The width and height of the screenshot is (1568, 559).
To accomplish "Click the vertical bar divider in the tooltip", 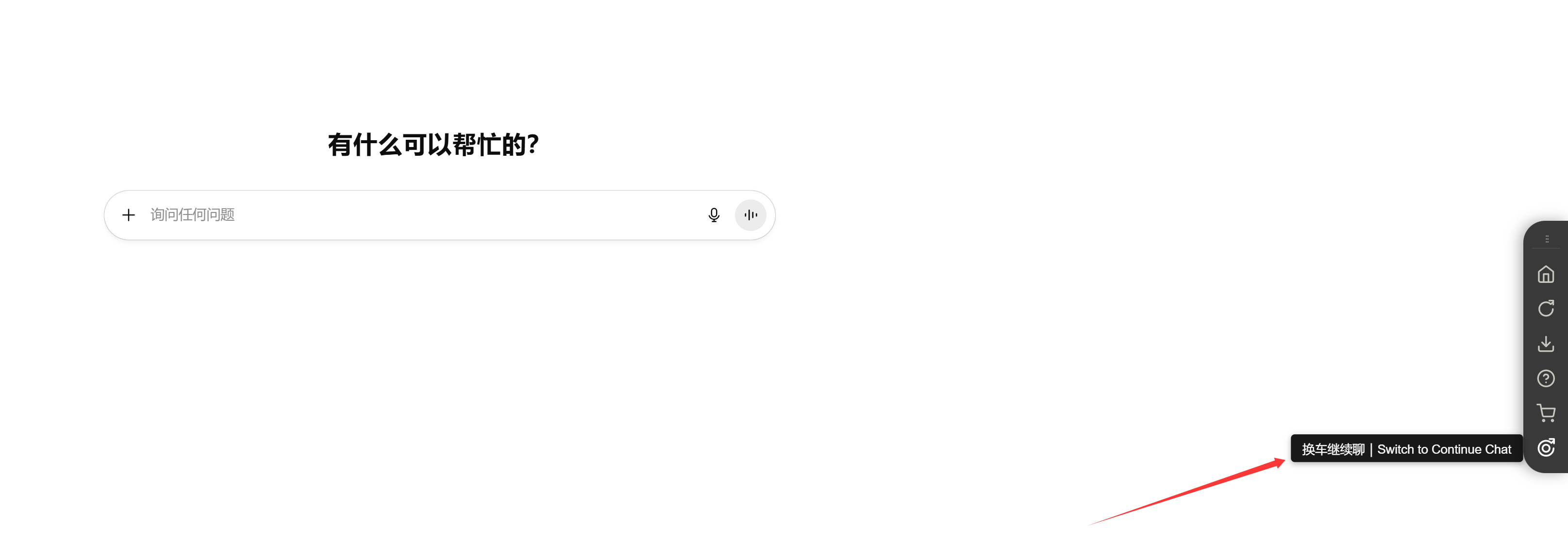I will [1371, 449].
